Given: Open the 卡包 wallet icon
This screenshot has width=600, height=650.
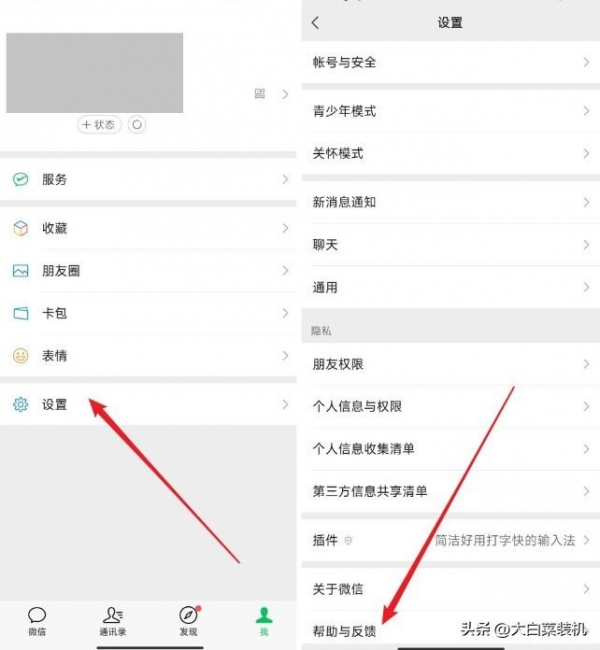Looking at the screenshot, I should click(20, 313).
